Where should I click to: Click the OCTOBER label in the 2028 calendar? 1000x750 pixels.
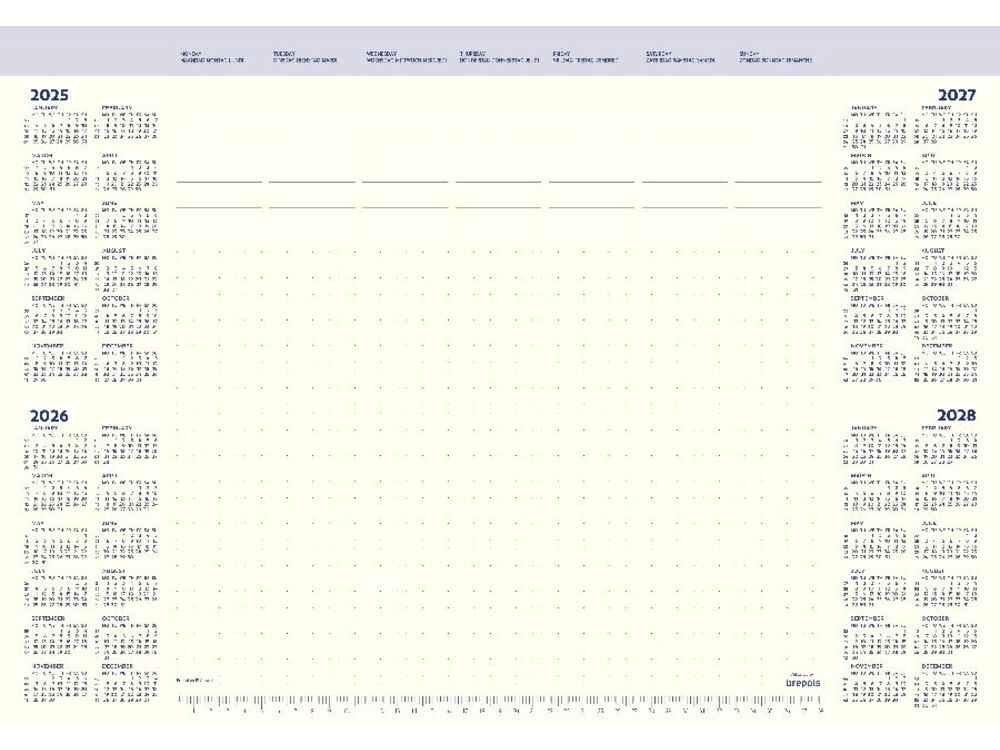[935, 619]
